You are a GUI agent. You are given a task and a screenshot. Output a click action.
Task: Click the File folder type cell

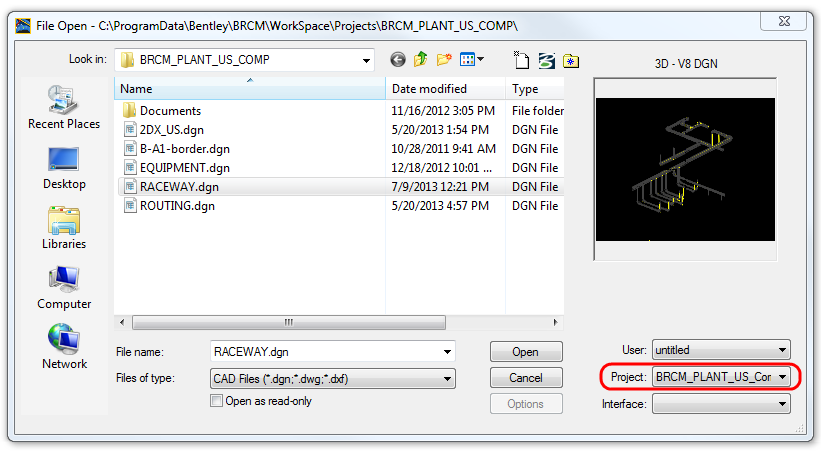[538, 110]
